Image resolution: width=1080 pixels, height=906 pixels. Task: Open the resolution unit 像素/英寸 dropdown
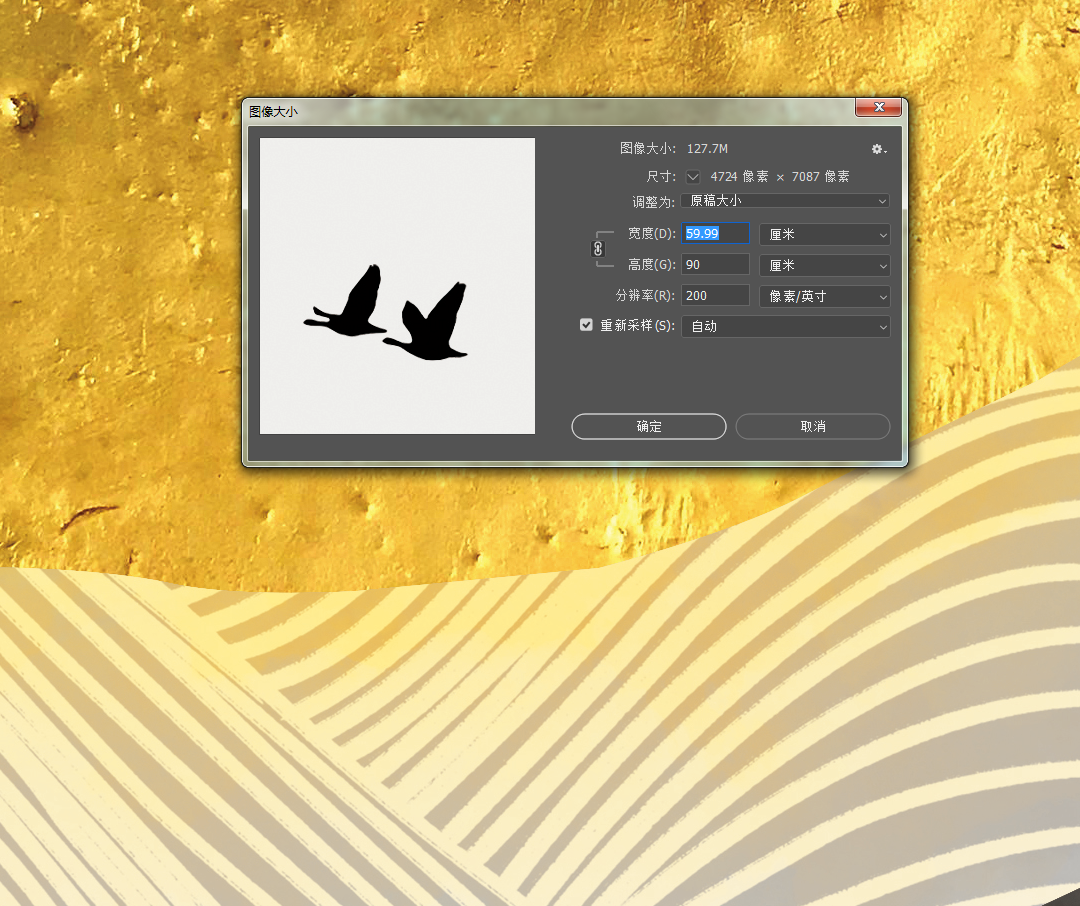(x=824, y=296)
